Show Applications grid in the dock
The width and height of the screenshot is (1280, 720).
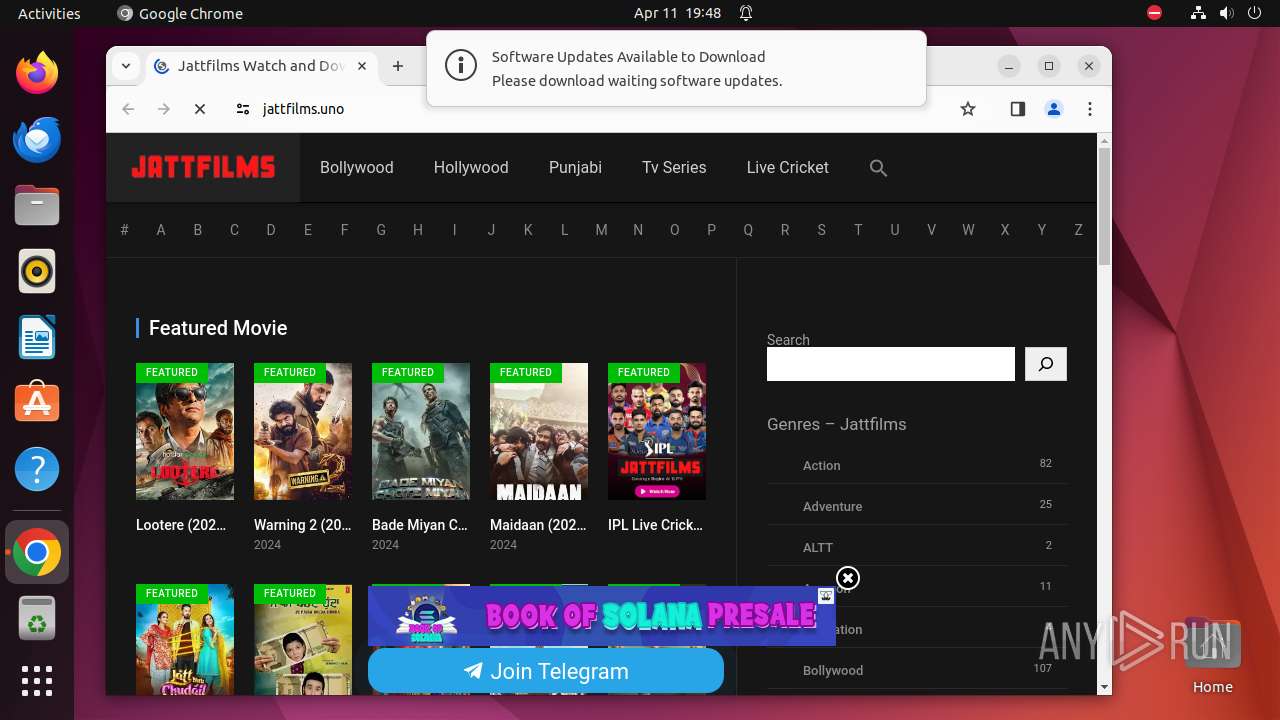point(37,681)
